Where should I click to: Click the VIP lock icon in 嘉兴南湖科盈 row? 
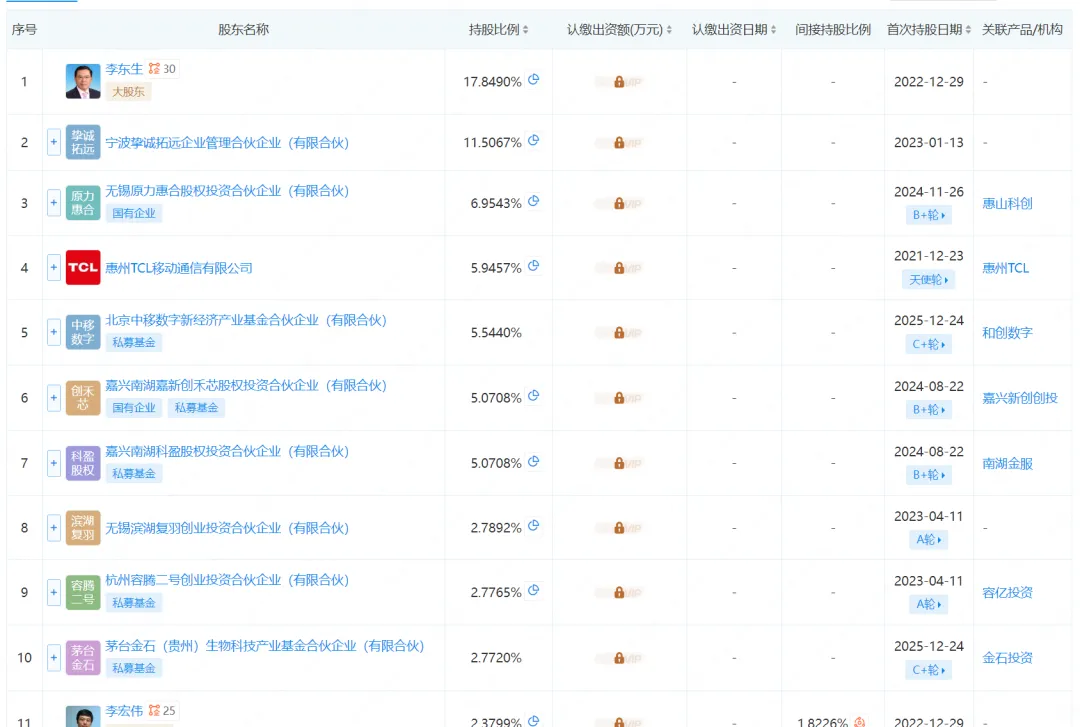point(619,463)
